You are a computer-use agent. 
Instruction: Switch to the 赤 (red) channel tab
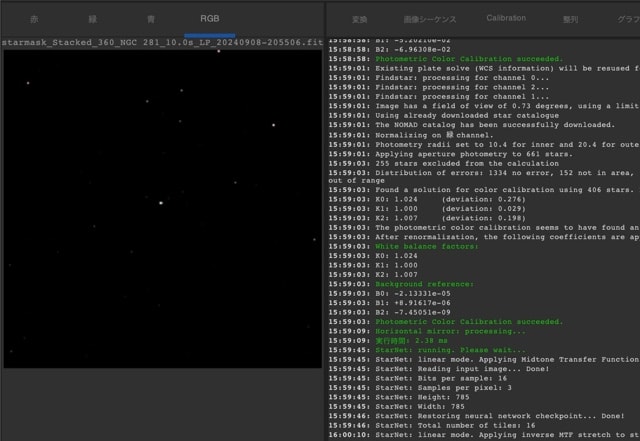[34, 19]
